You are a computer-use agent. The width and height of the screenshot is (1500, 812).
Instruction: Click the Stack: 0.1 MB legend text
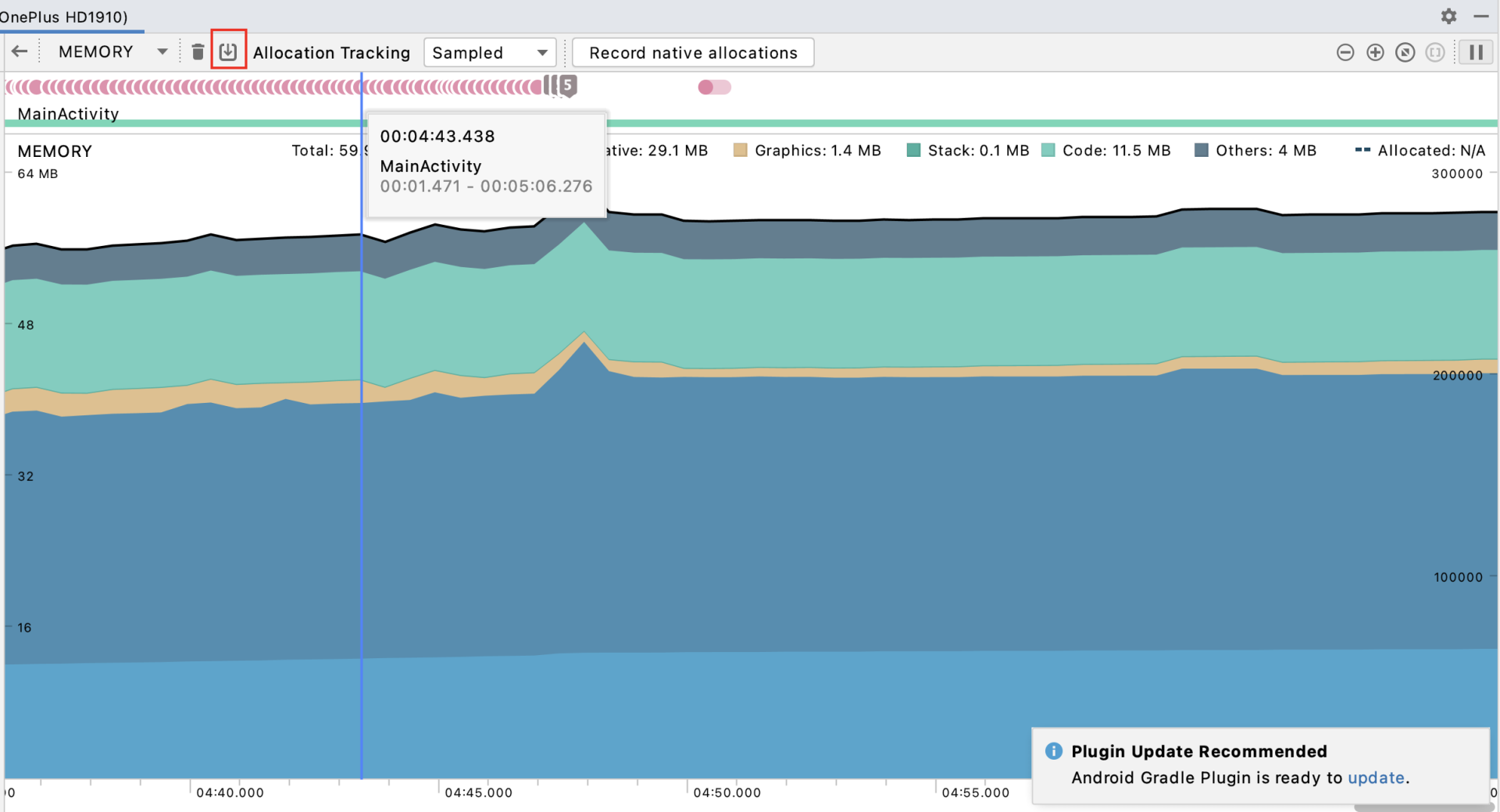(x=978, y=151)
